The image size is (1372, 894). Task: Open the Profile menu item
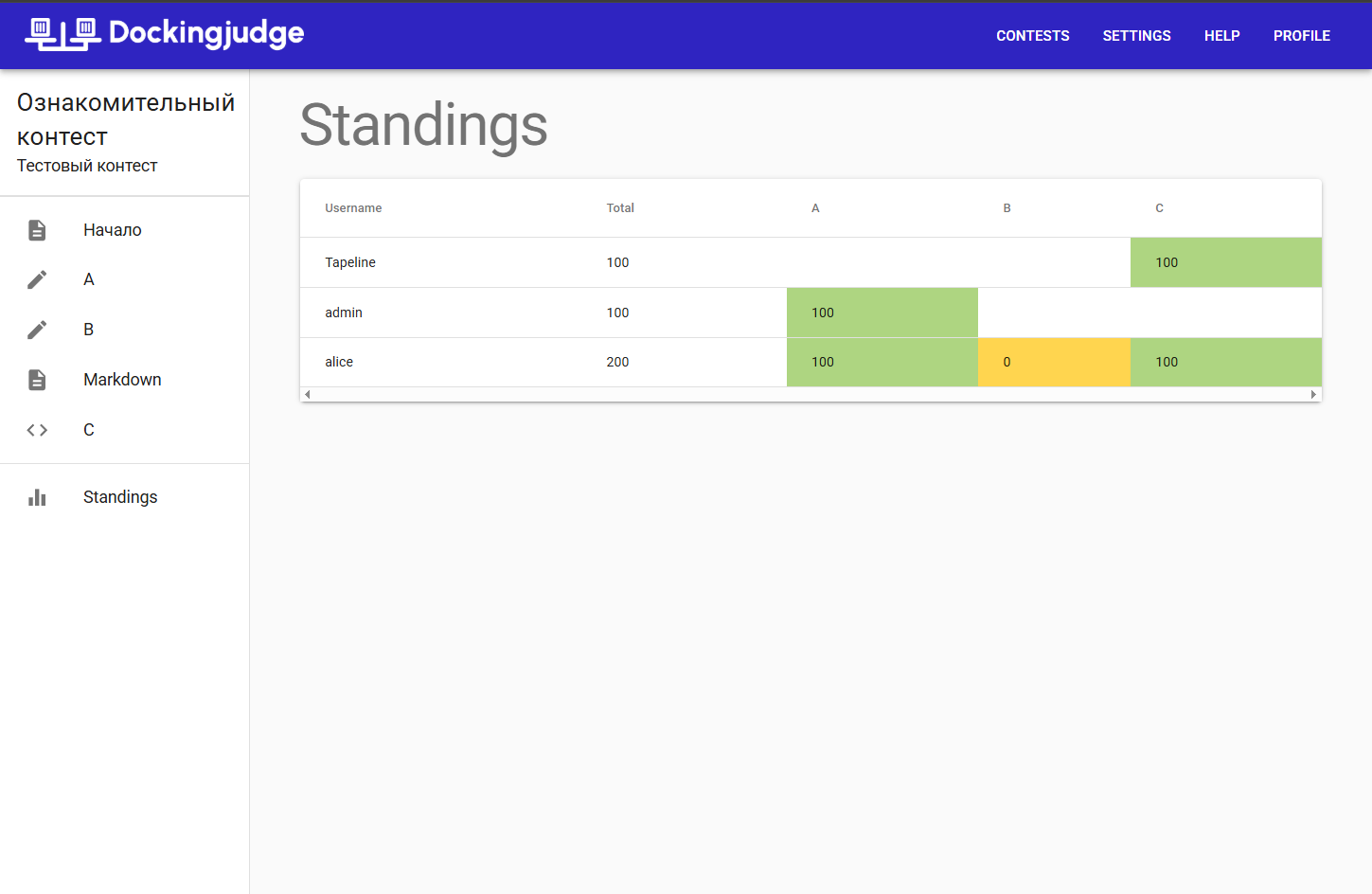click(1301, 36)
